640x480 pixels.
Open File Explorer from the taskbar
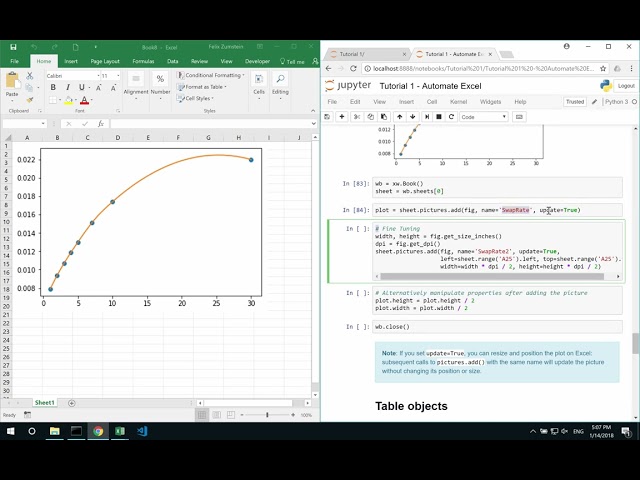click(x=54, y=431)
